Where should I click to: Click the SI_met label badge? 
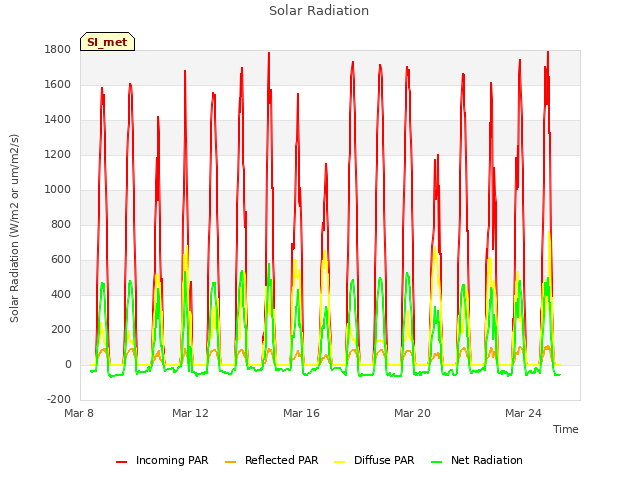tap(107, 42)
